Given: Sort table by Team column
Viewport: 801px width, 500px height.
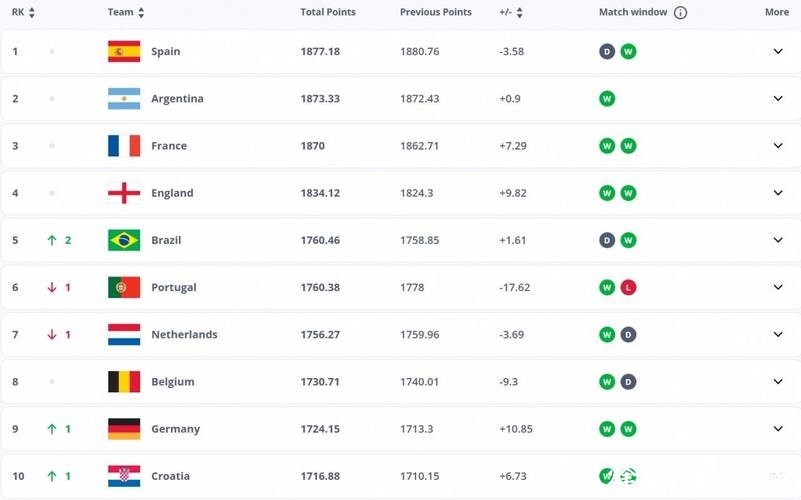Looking at the screenshot, I should click(x=140, y=13).
